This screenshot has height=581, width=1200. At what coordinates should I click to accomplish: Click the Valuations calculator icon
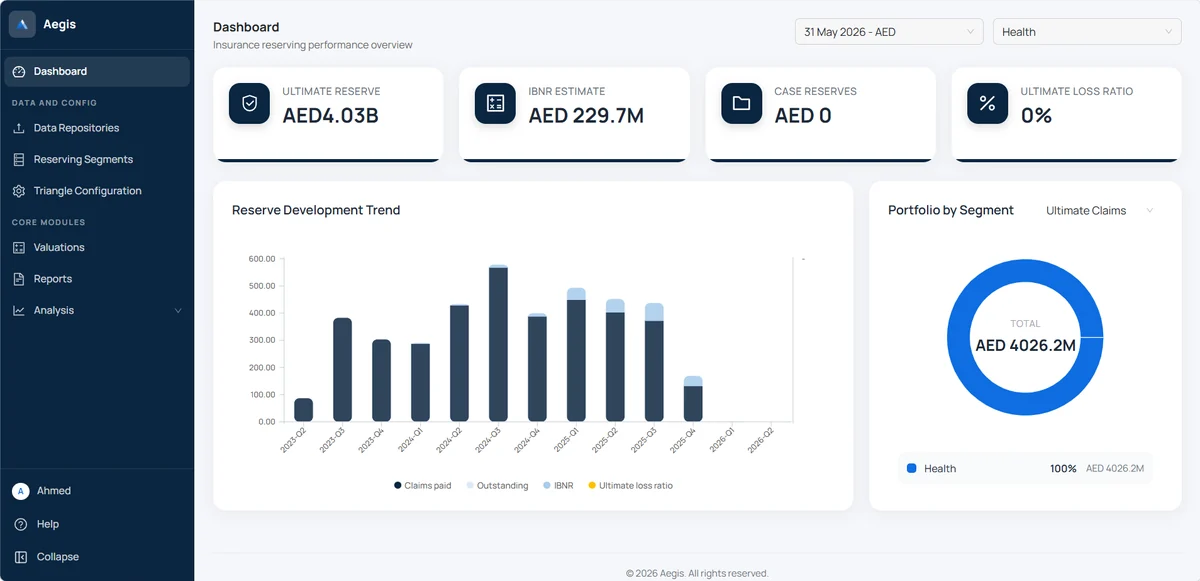click(19, 248)
